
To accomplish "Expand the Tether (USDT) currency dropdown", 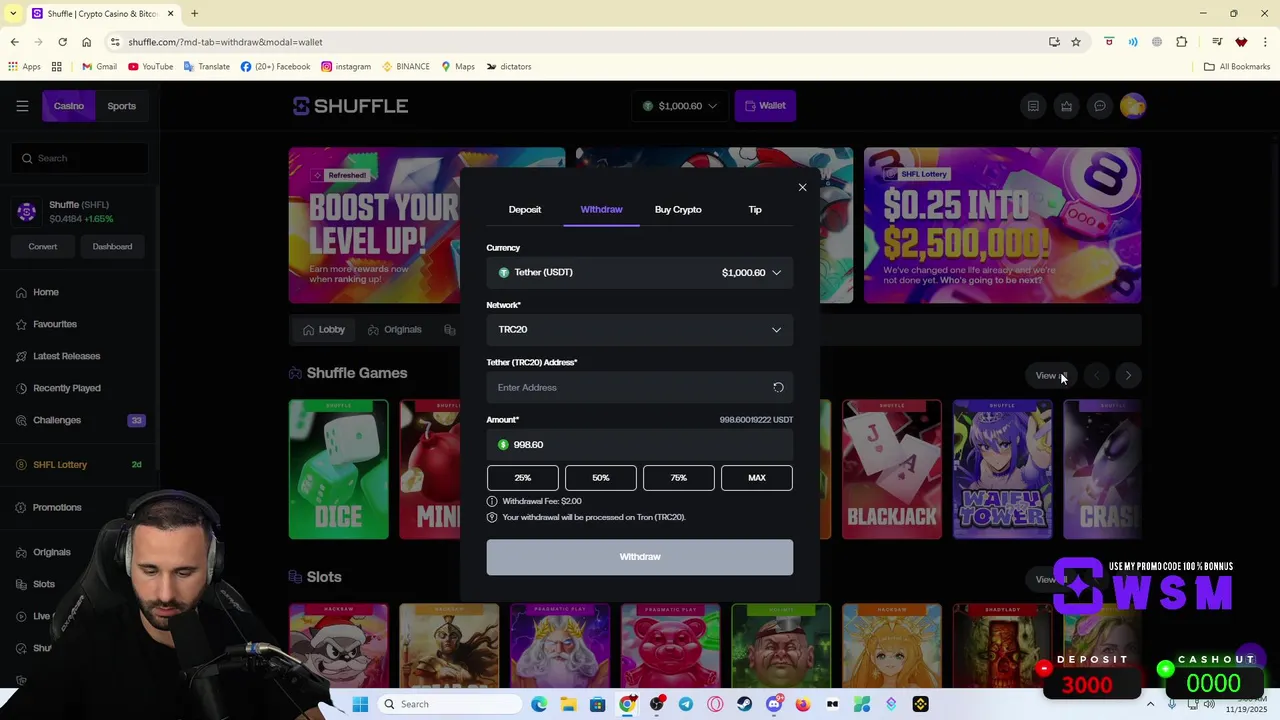I will click(x=640, y=272).
